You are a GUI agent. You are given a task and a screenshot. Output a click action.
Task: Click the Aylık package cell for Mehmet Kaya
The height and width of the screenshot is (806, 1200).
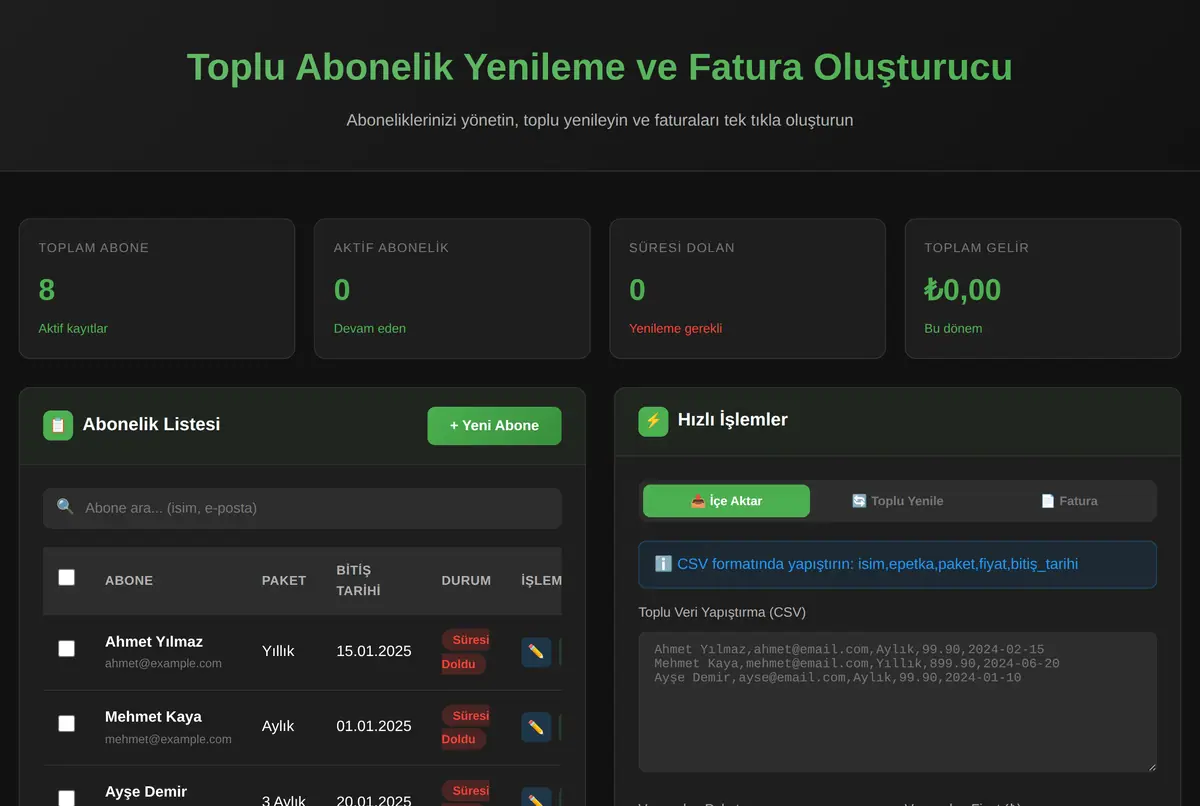278,726
